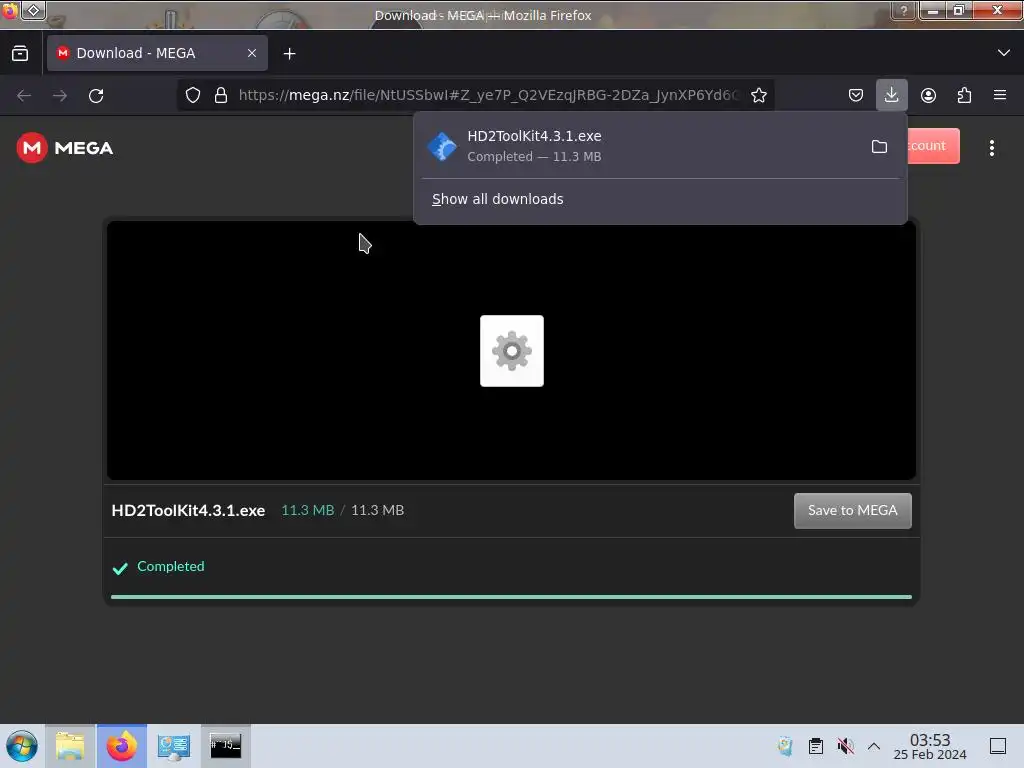Image resolution: width=1024 pixels, height=768 pixels.
Task: Open file explorer from taskbar
Action: (70, 746)
